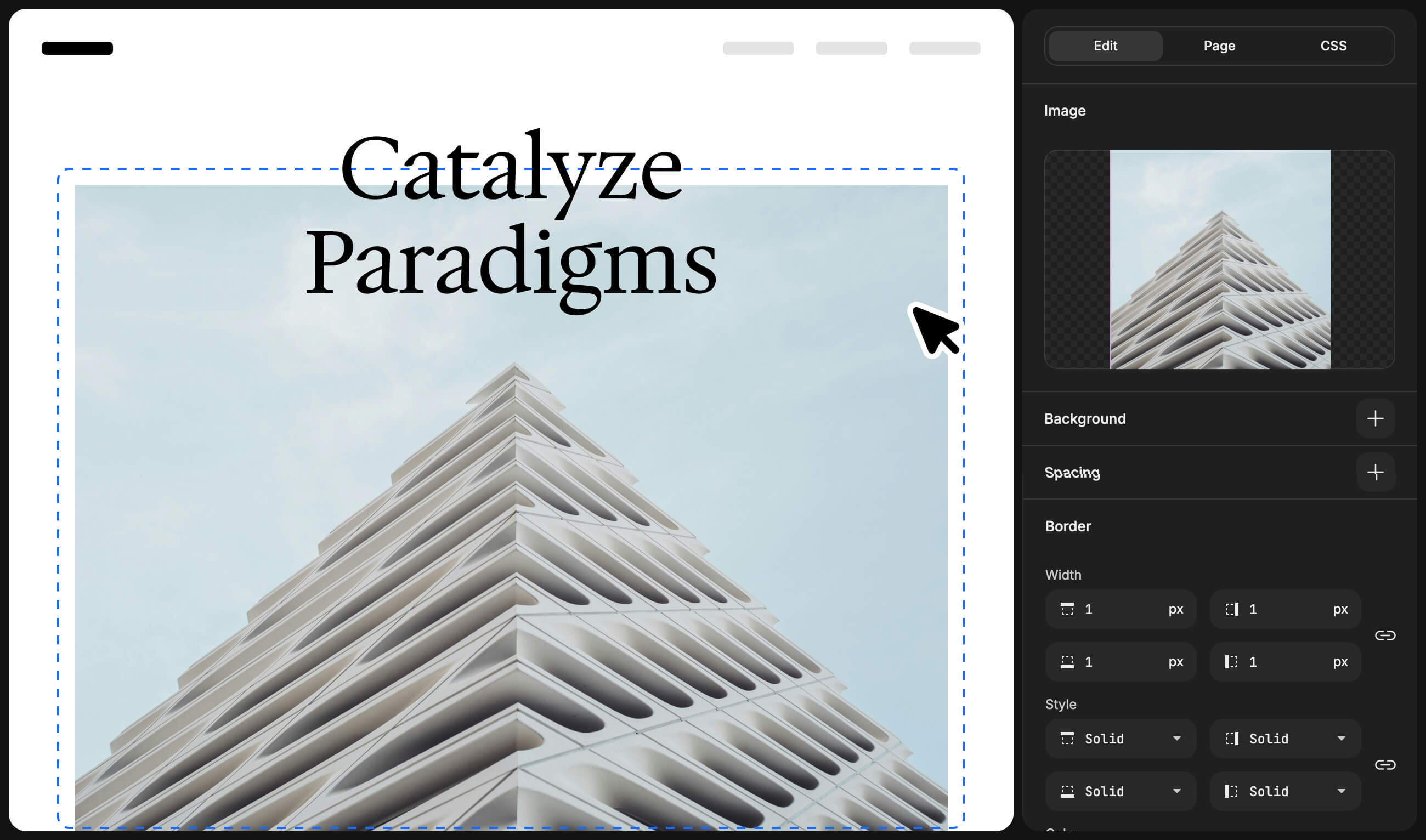The height and width of the screenshot is (840, 1426).
Task: Click the bottom border width icon
Action: pos(1067,662)
